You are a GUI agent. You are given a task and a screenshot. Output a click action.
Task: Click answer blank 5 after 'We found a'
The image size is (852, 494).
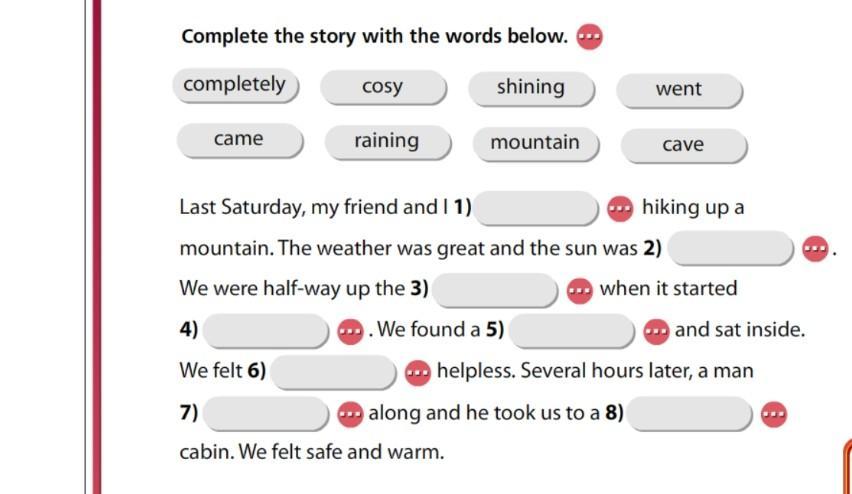571,330
